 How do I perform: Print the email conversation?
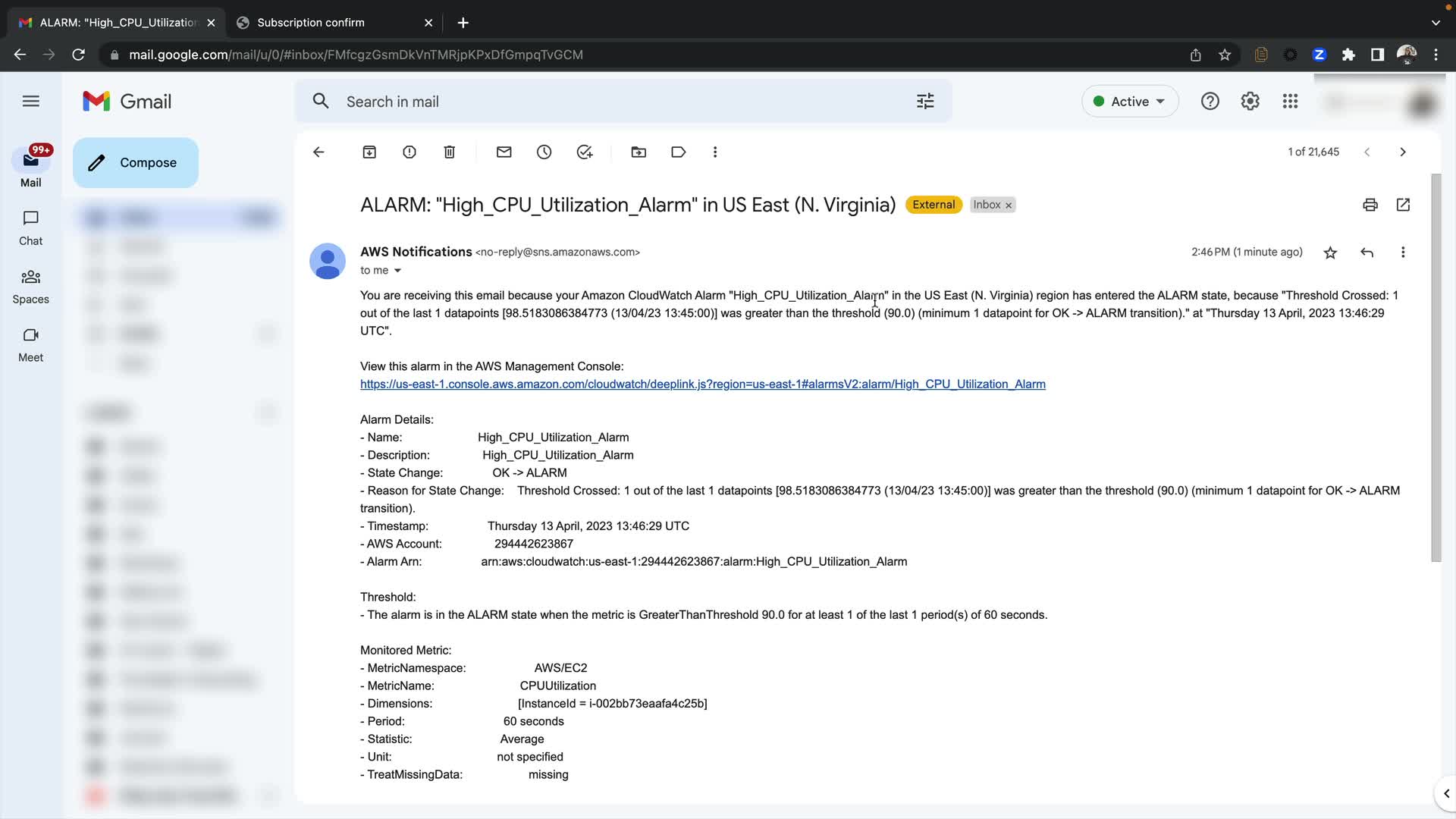tap(1370, 205)
